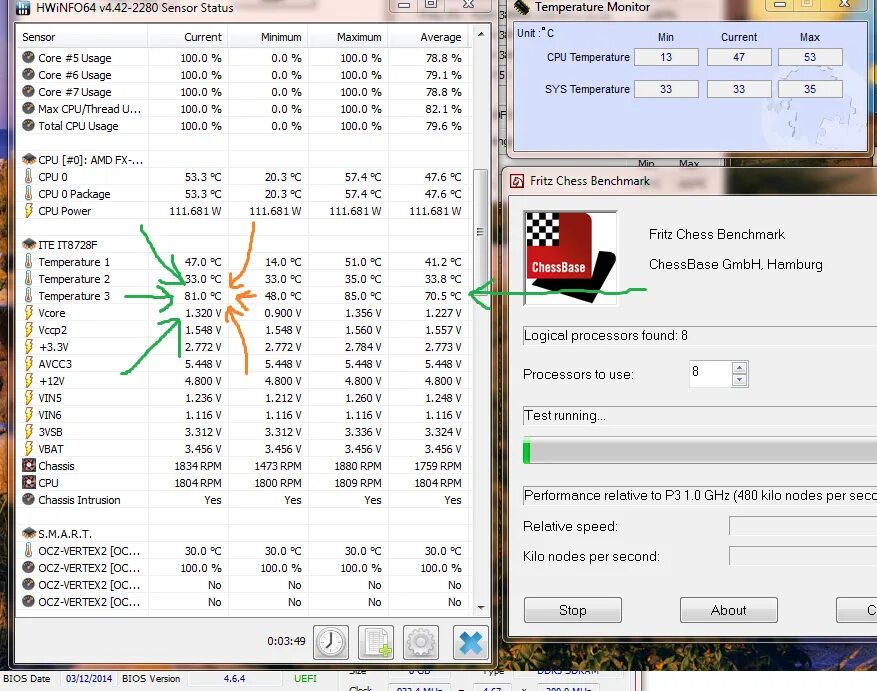
Task: Select the +3.3V sensor row
Action: click(x=243, y=346)
